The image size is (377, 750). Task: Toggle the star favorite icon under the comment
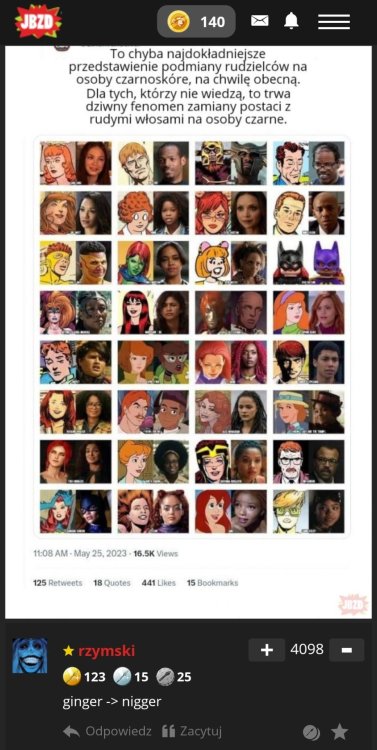(x=340, y=731)
